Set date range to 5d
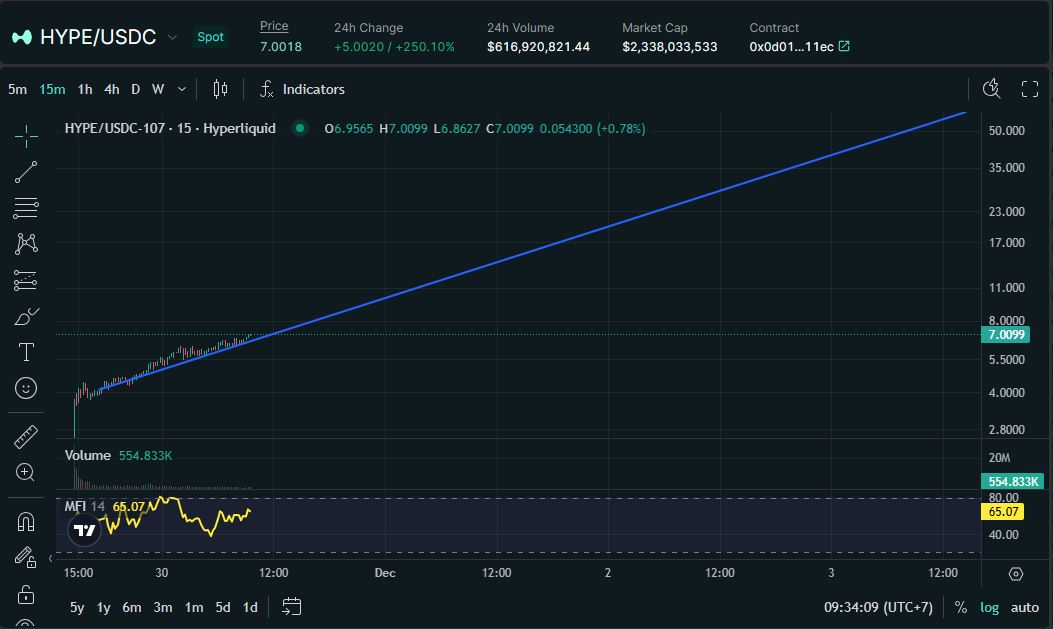Image resolution: width=1053 pixels, height=629 pixels. click(223, 608)
